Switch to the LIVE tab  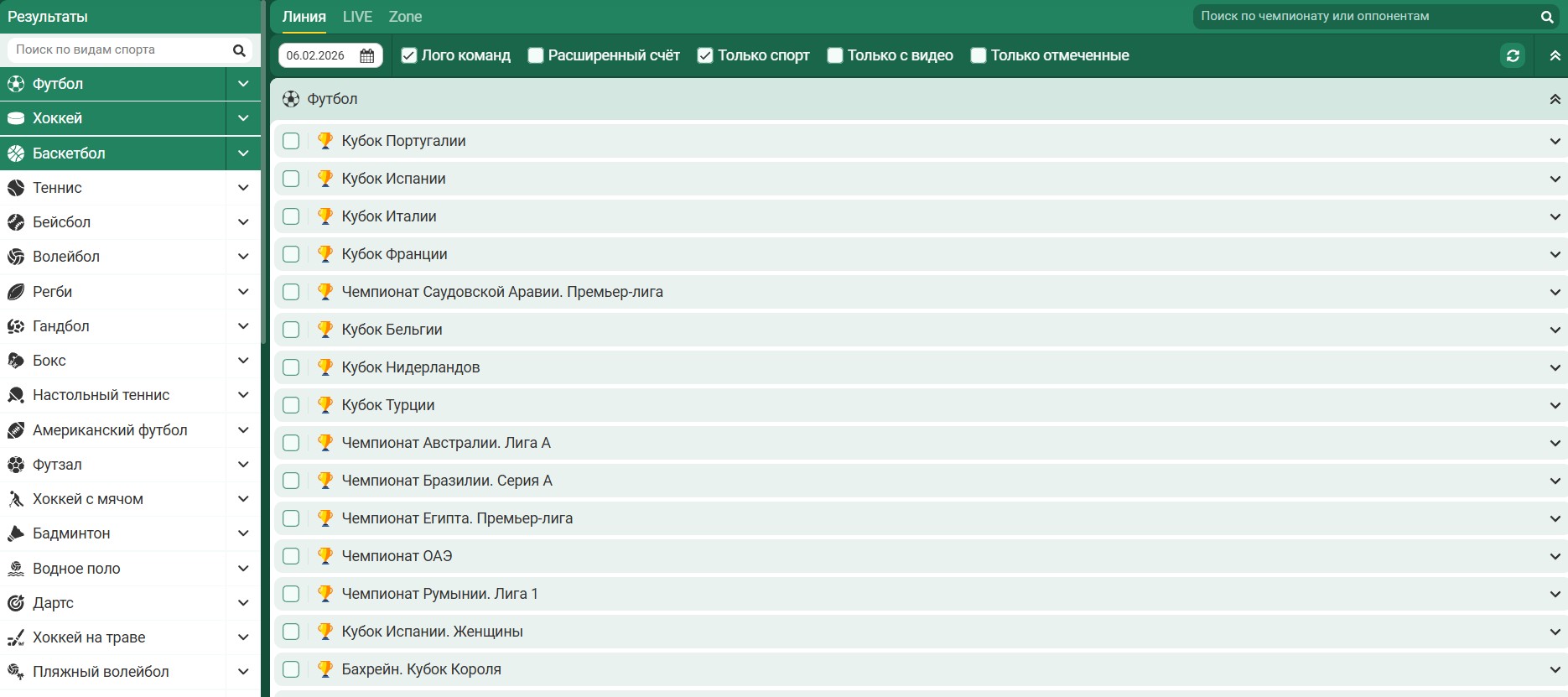[x=357, y=17]
